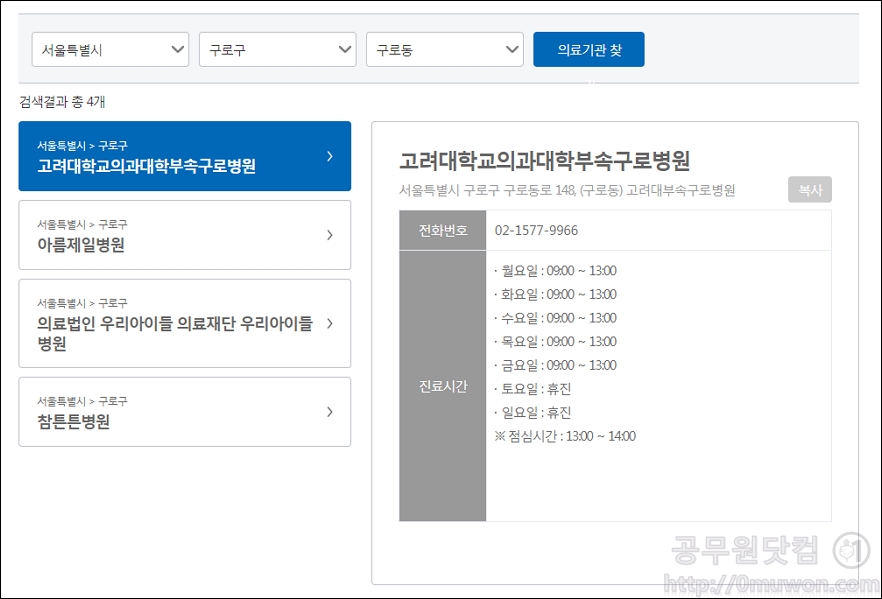
Task: Click the detail panel title 고려대학교의과대학부속구로병원
Action: [544, 161]
